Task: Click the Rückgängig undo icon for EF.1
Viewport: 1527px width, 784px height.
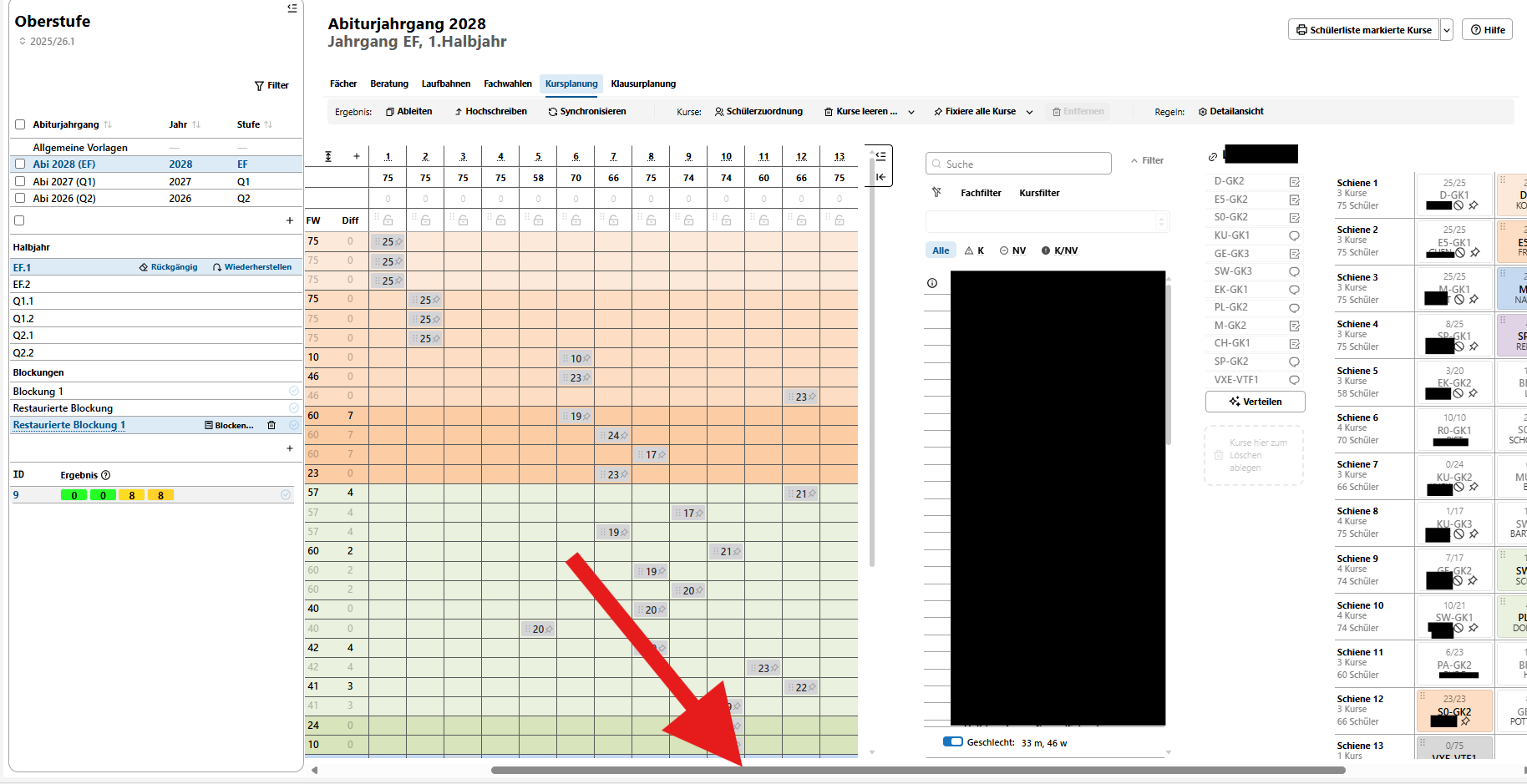Action: [144, 268]
